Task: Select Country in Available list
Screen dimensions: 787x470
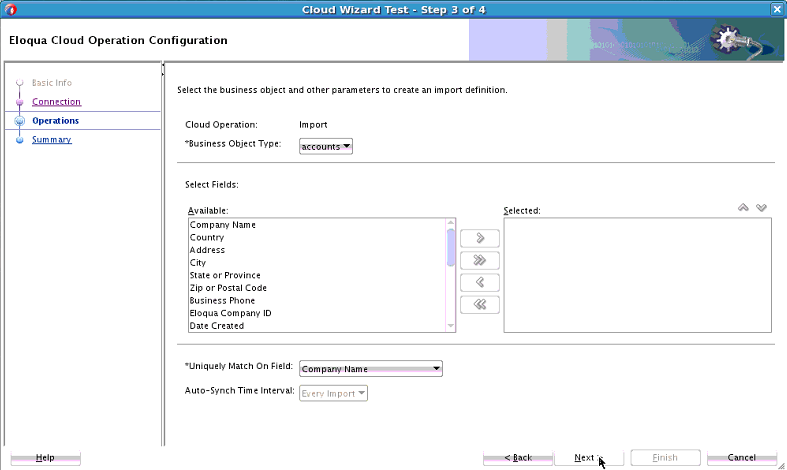Action: (317, 238)
